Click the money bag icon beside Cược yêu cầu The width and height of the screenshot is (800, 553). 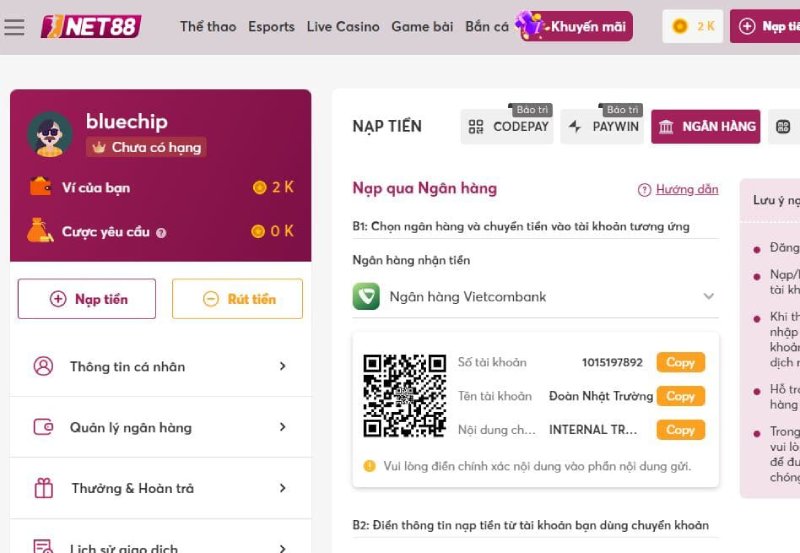coord(40,230)
